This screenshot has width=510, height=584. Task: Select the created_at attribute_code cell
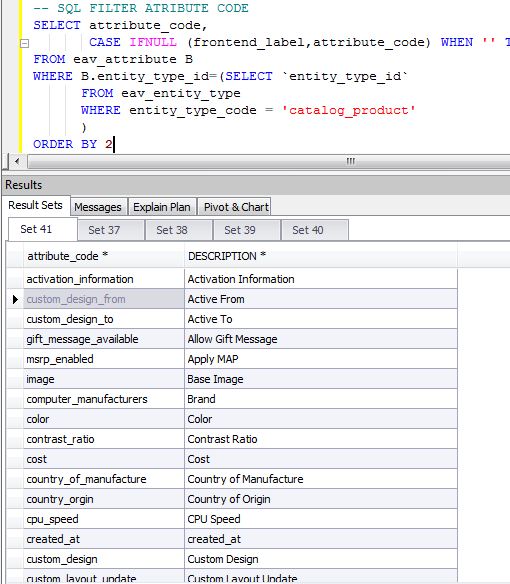pos(104,539)
